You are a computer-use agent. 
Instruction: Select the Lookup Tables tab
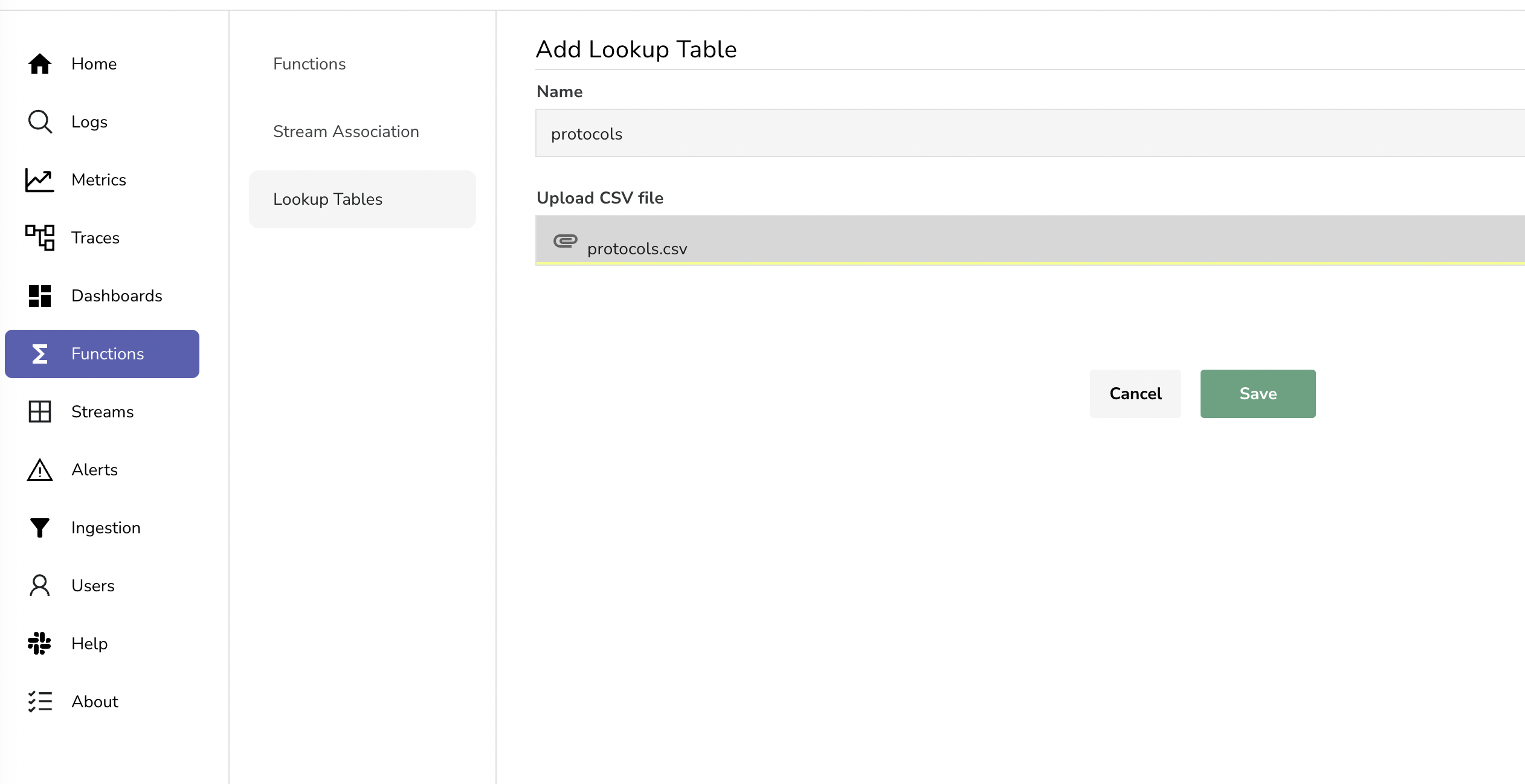(x=327, y=199)
